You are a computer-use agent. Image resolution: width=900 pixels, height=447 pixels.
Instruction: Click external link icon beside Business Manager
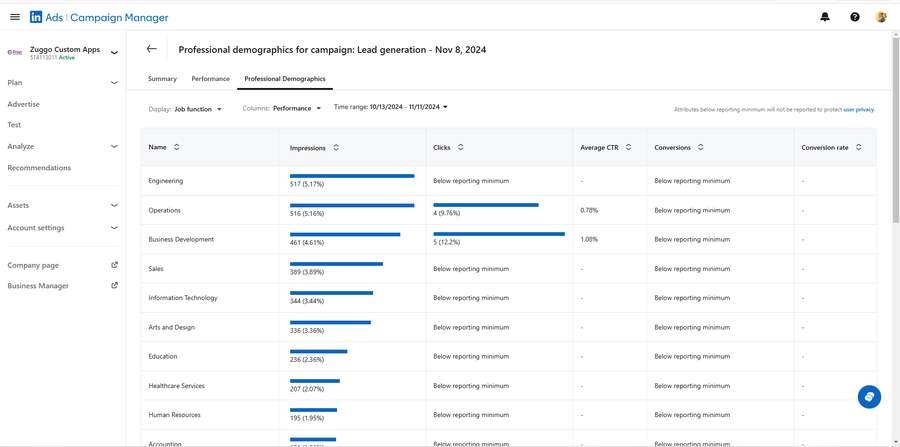114,285
